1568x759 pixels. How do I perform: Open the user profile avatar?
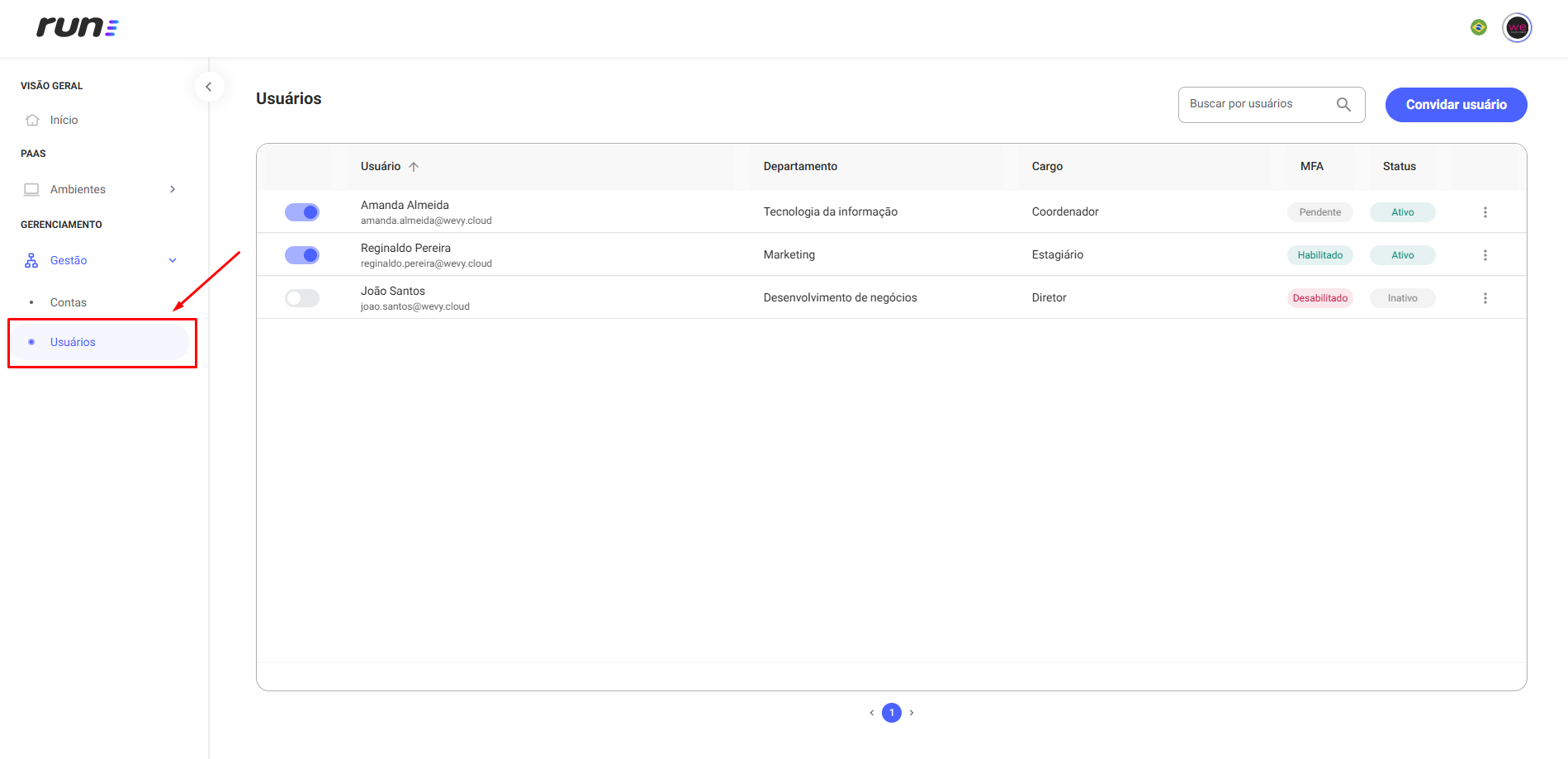[x=1517, y=27]
